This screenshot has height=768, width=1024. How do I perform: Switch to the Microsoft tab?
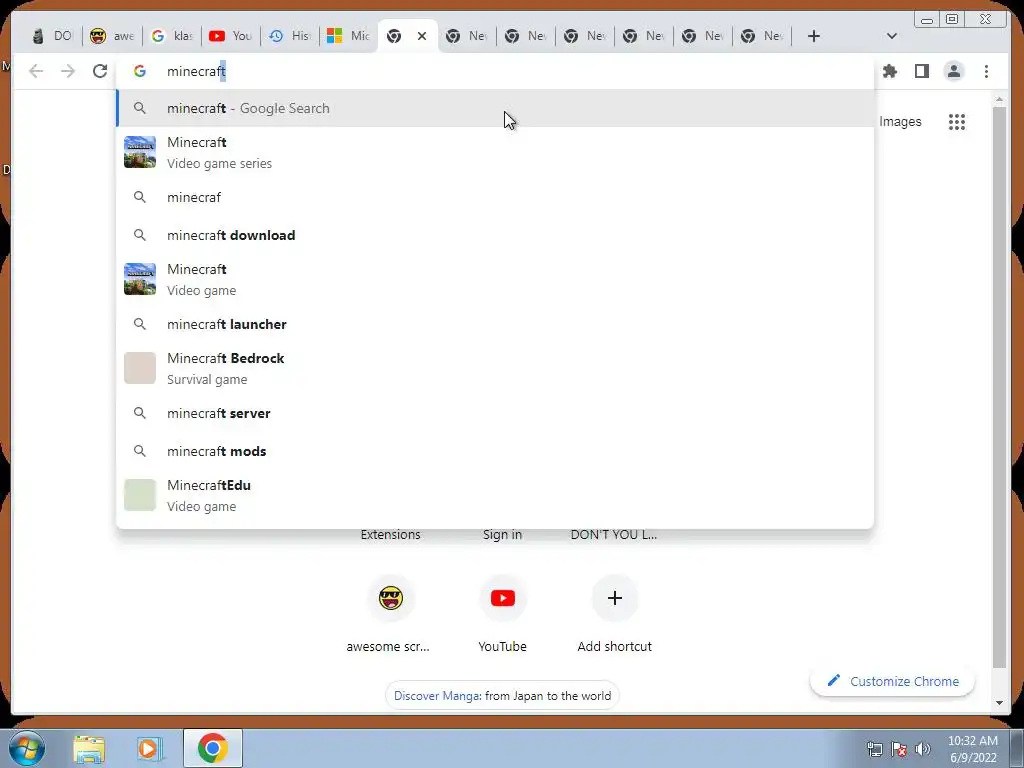(349, 36)
